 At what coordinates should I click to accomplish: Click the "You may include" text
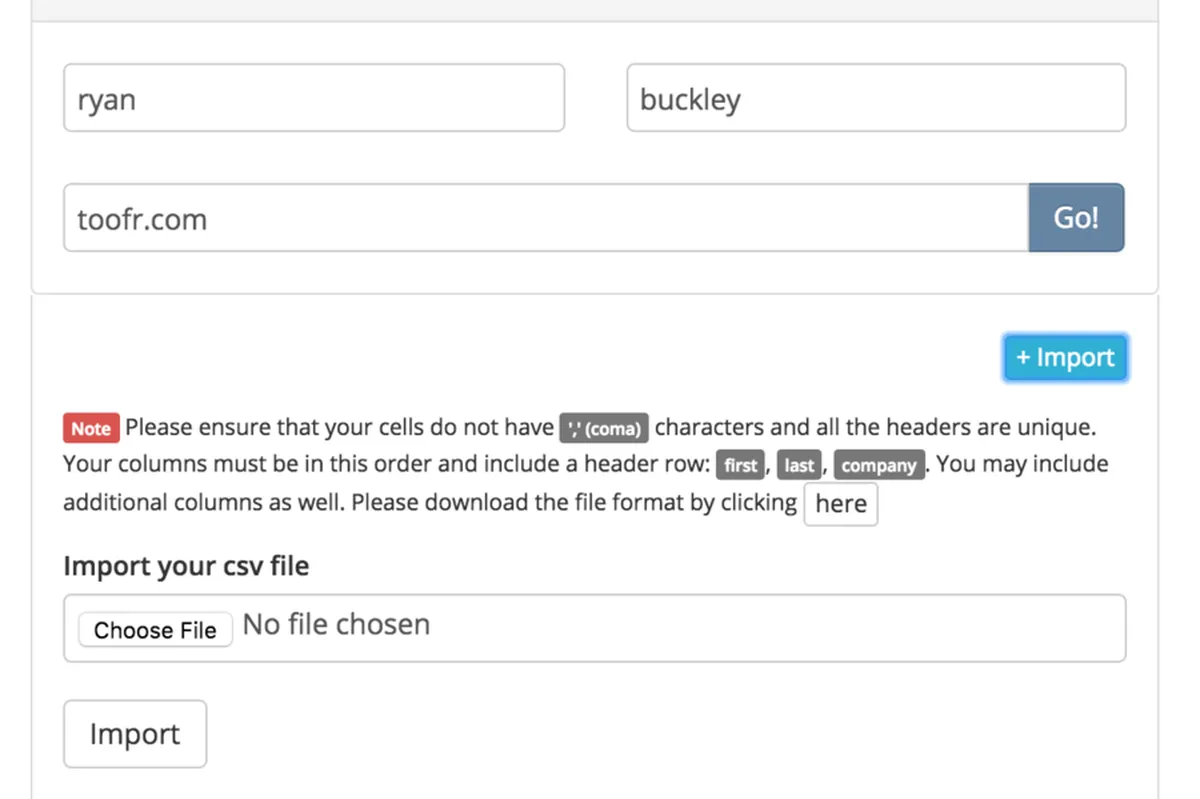tap(1022, 465)
